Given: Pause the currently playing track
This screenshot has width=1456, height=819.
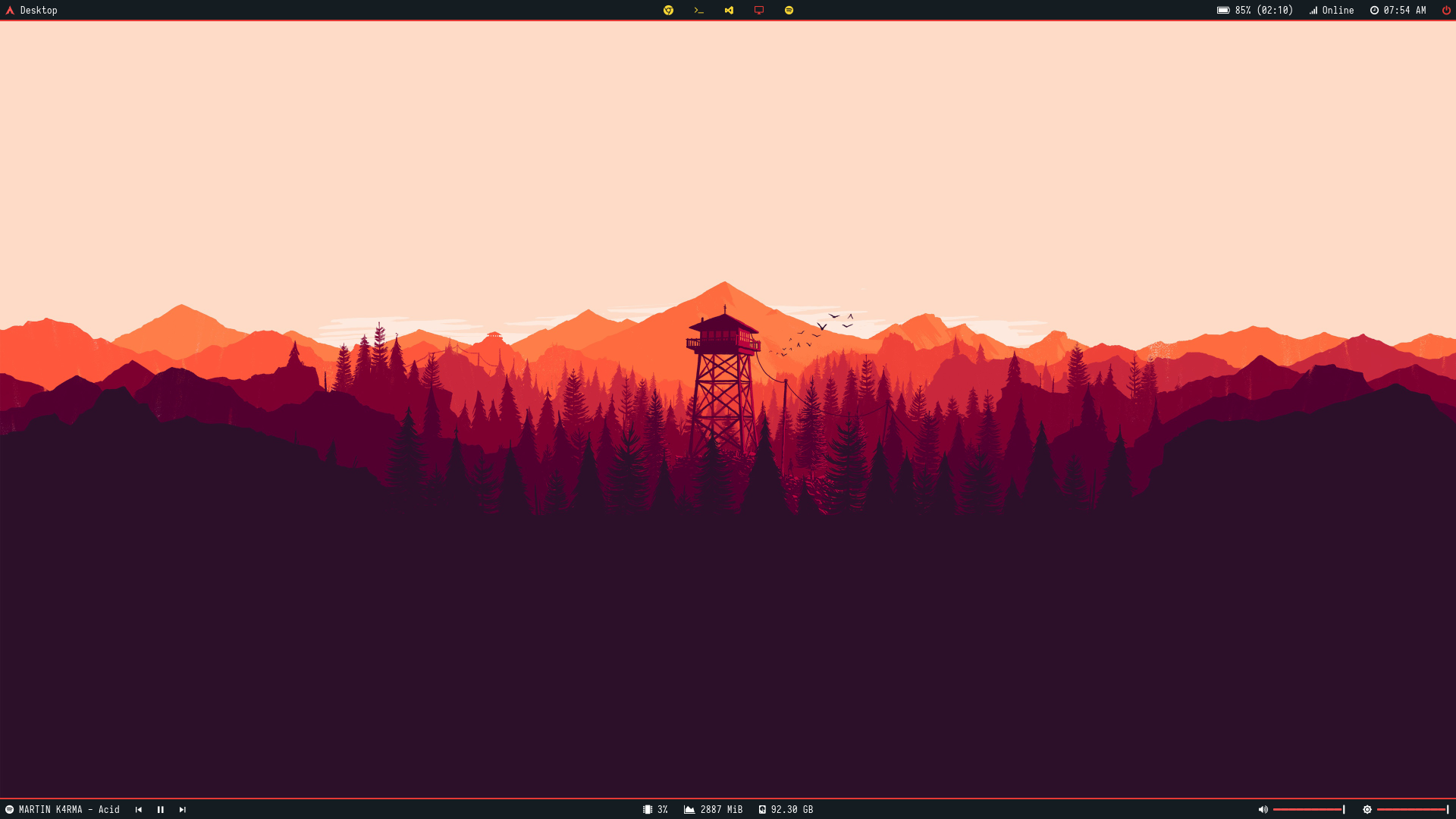Looking at the screenshot, I should [x=160, y=810].
